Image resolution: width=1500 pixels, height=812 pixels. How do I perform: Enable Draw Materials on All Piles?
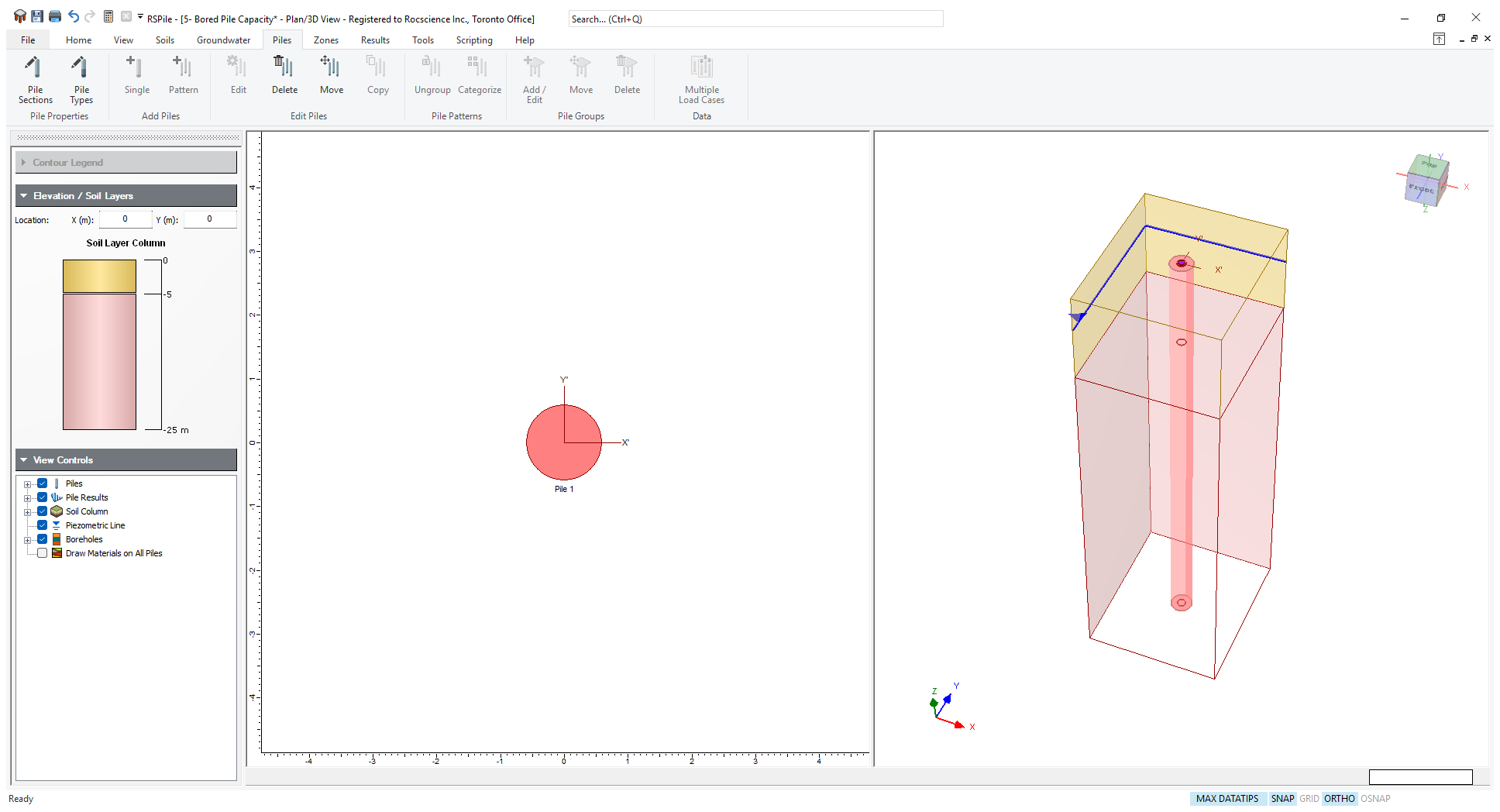43,553
